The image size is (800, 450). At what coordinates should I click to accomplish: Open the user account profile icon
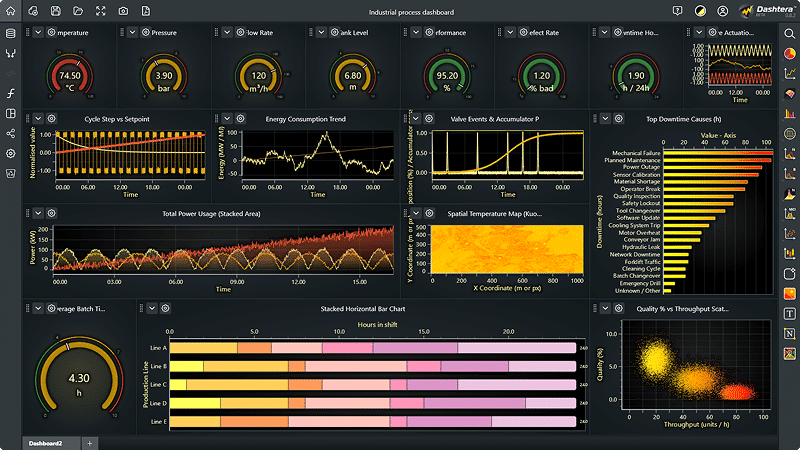pos(723,11)
